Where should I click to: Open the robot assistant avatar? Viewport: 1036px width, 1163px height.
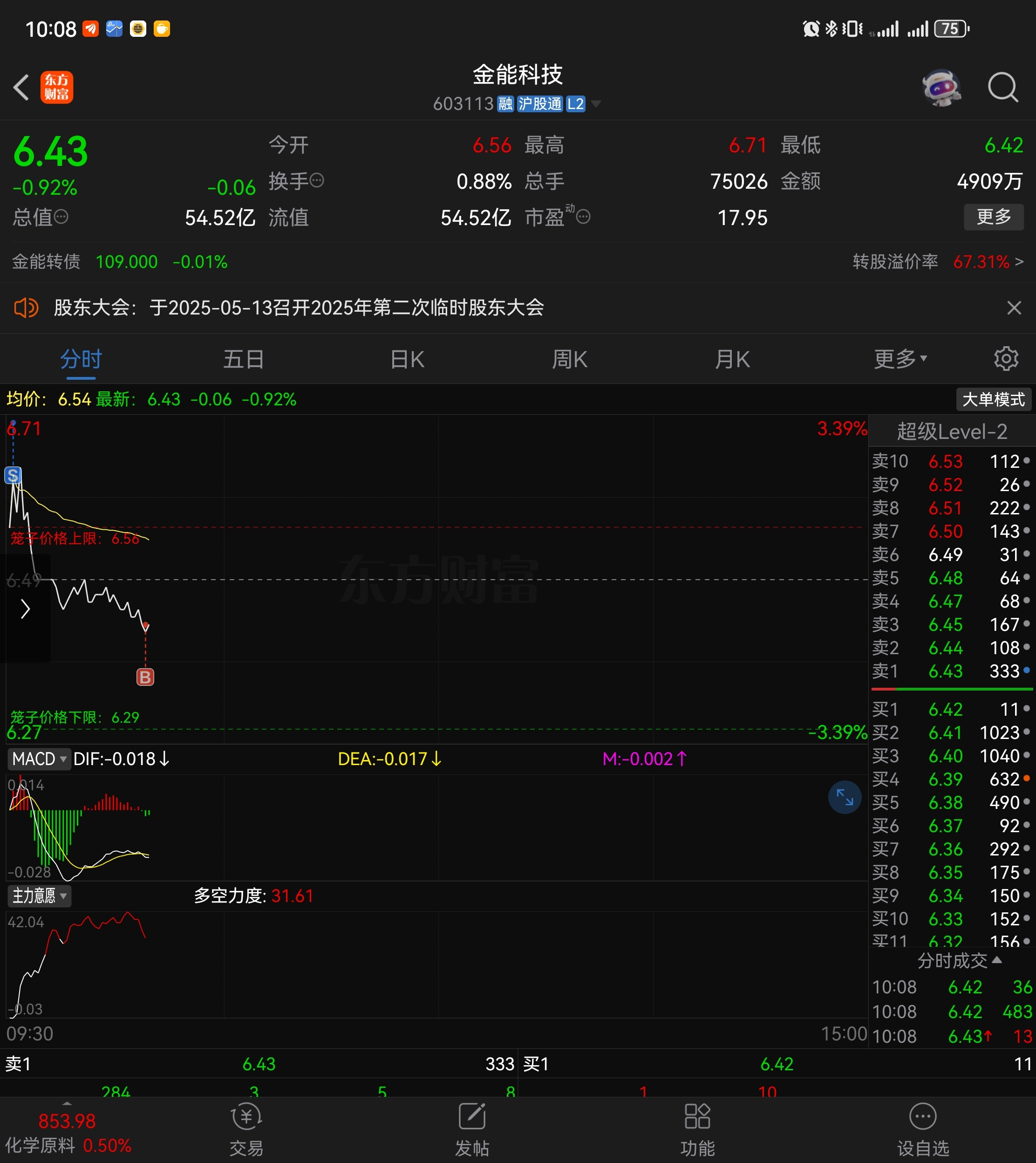pos(941,88)
